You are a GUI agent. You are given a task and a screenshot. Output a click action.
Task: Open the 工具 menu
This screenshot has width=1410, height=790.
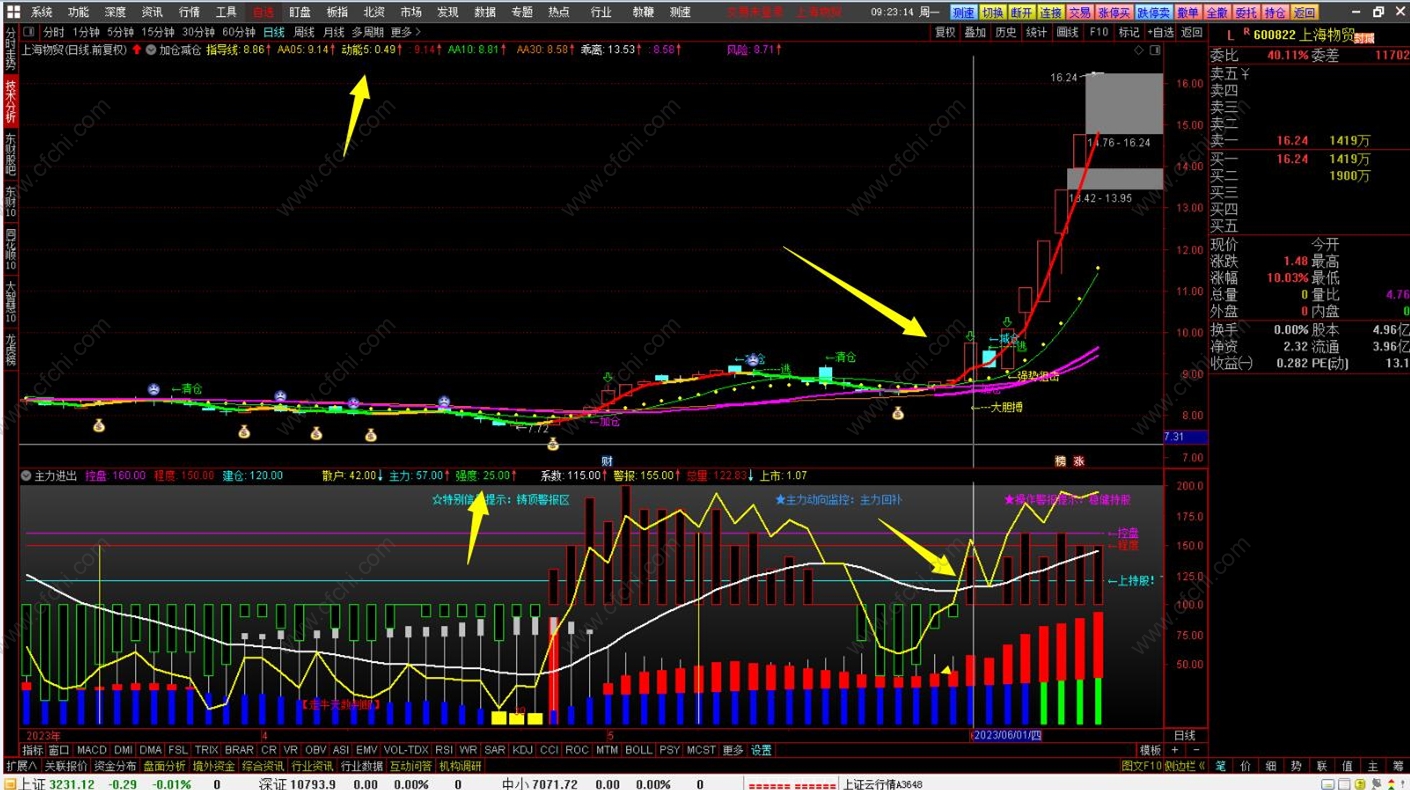[226, 12]
